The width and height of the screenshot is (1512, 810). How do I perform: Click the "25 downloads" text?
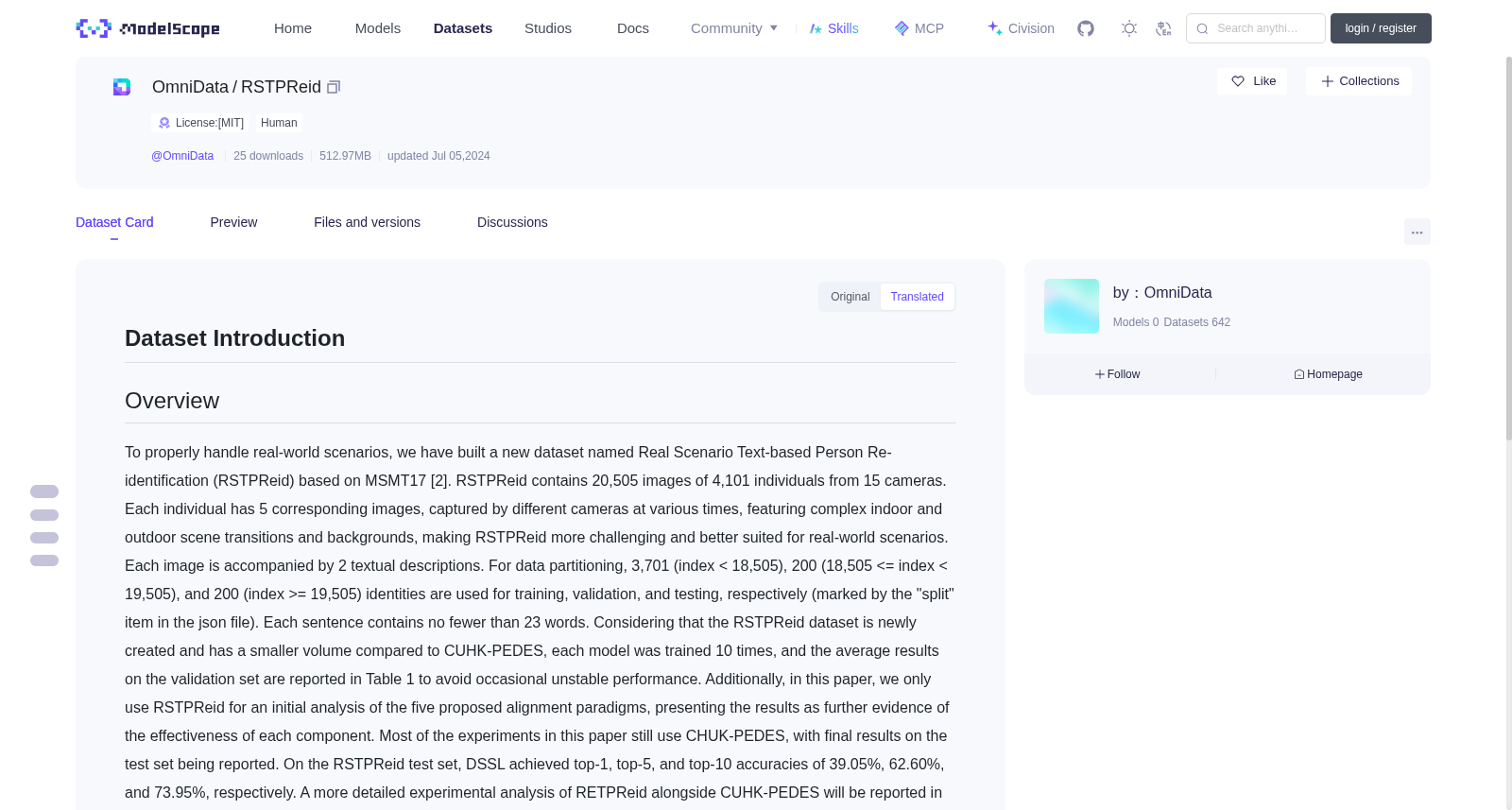tap(268, 156)
